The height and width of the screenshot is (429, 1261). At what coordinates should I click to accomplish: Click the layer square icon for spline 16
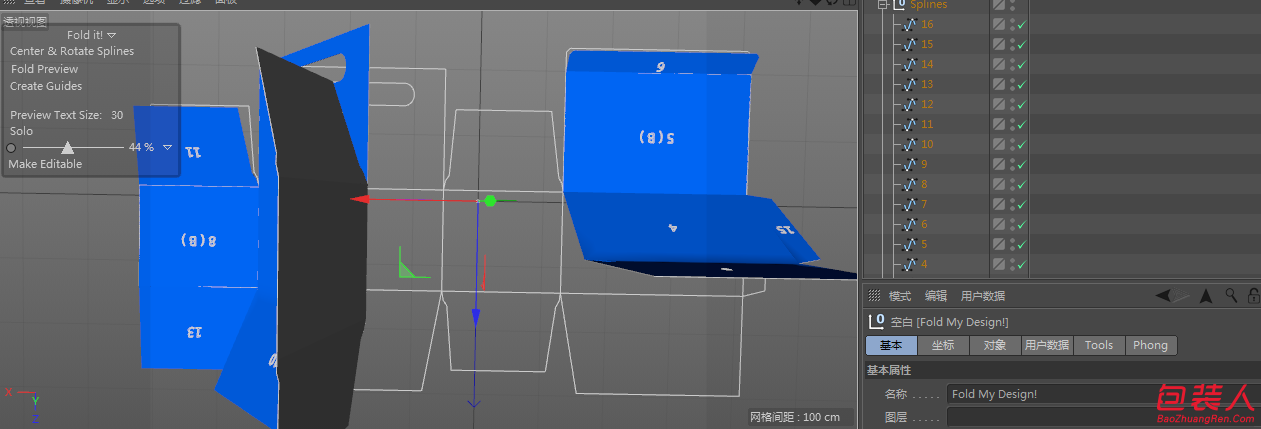click(998, 25)
